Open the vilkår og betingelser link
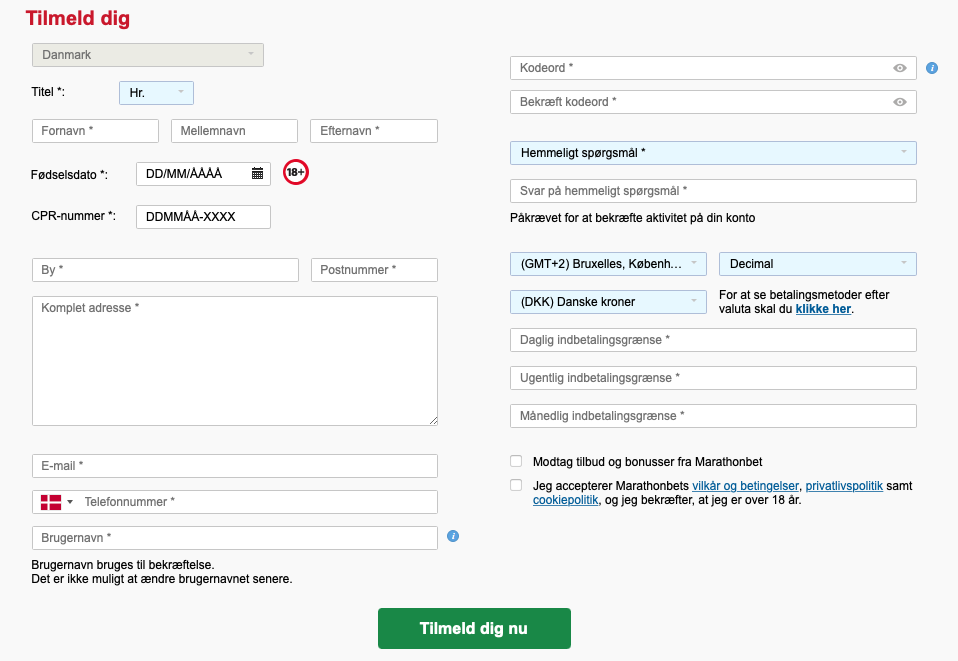The image size is (958, 661). 745,486
